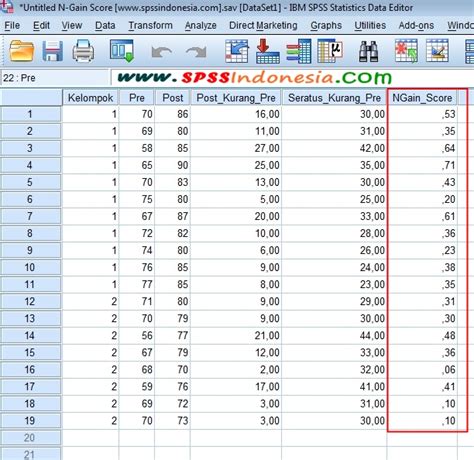Click the Insert cases icon
Screen dimensions: 474x460
(406, 51)
